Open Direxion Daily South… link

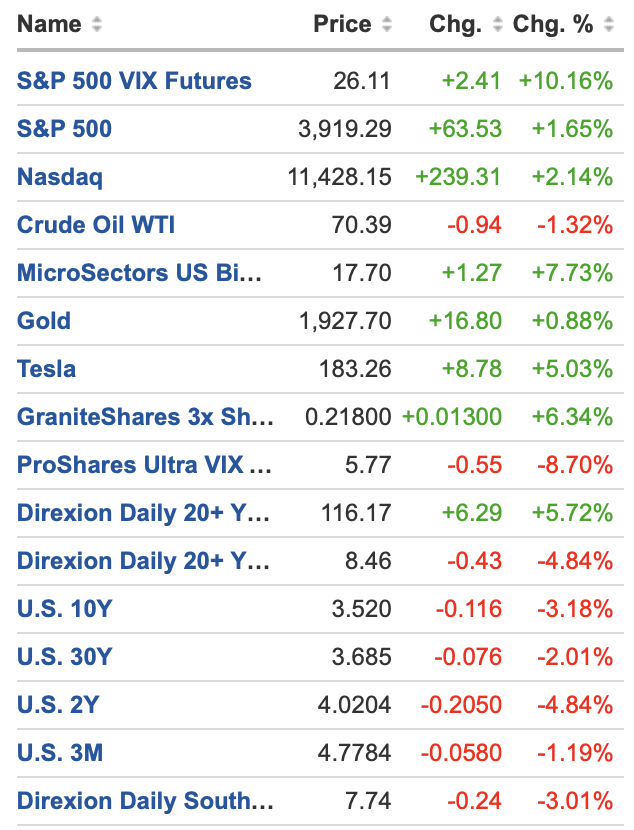[x=145, y=801]
